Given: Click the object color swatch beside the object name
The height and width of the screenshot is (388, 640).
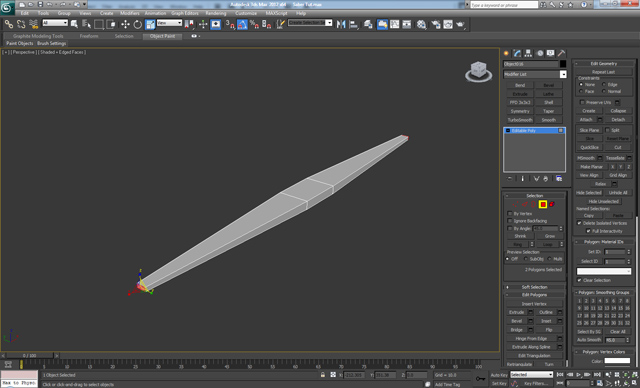Looking at the screenshot, I should point(563,64).
